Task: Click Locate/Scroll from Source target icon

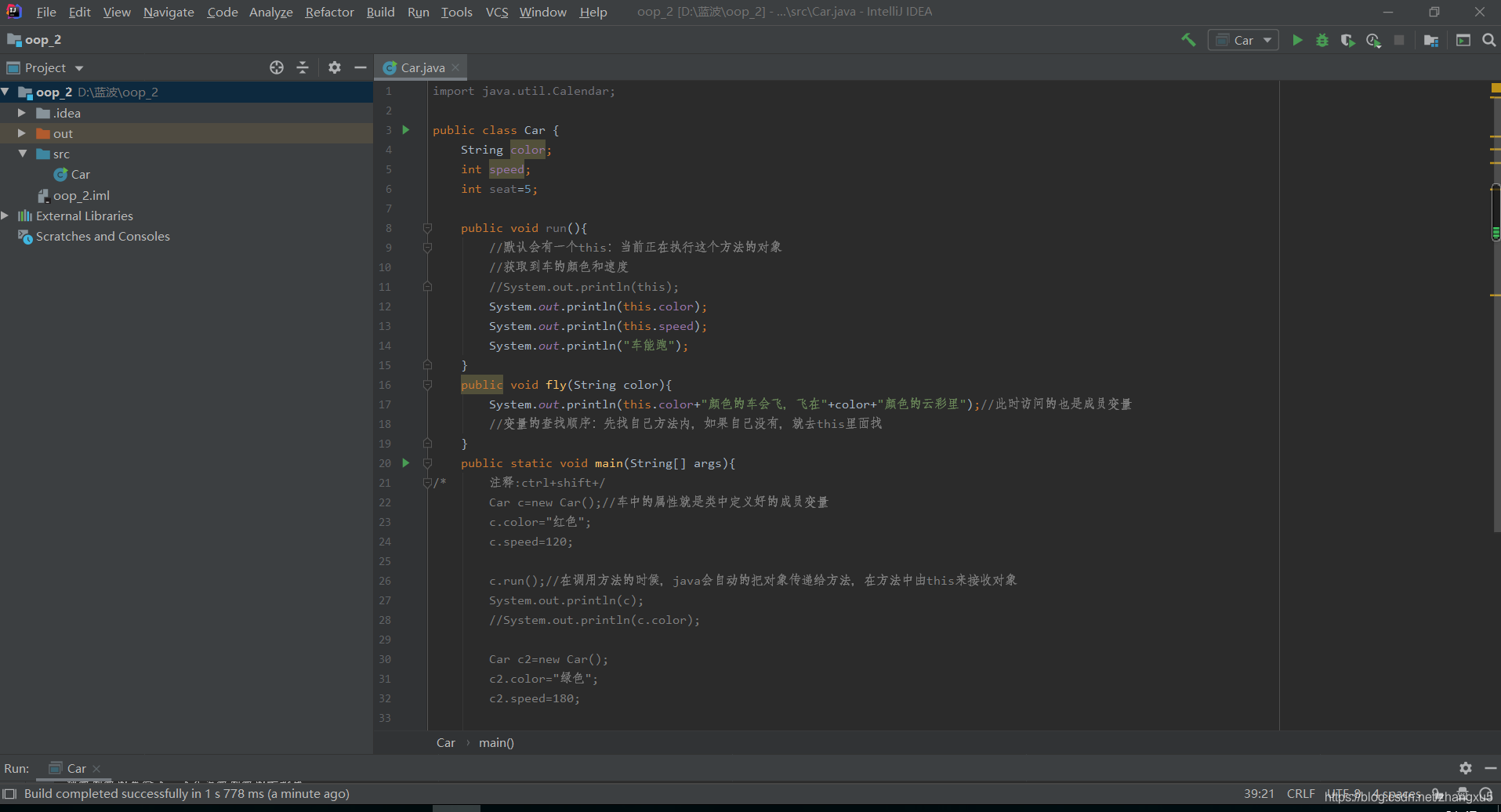Action: coord(277,67)
